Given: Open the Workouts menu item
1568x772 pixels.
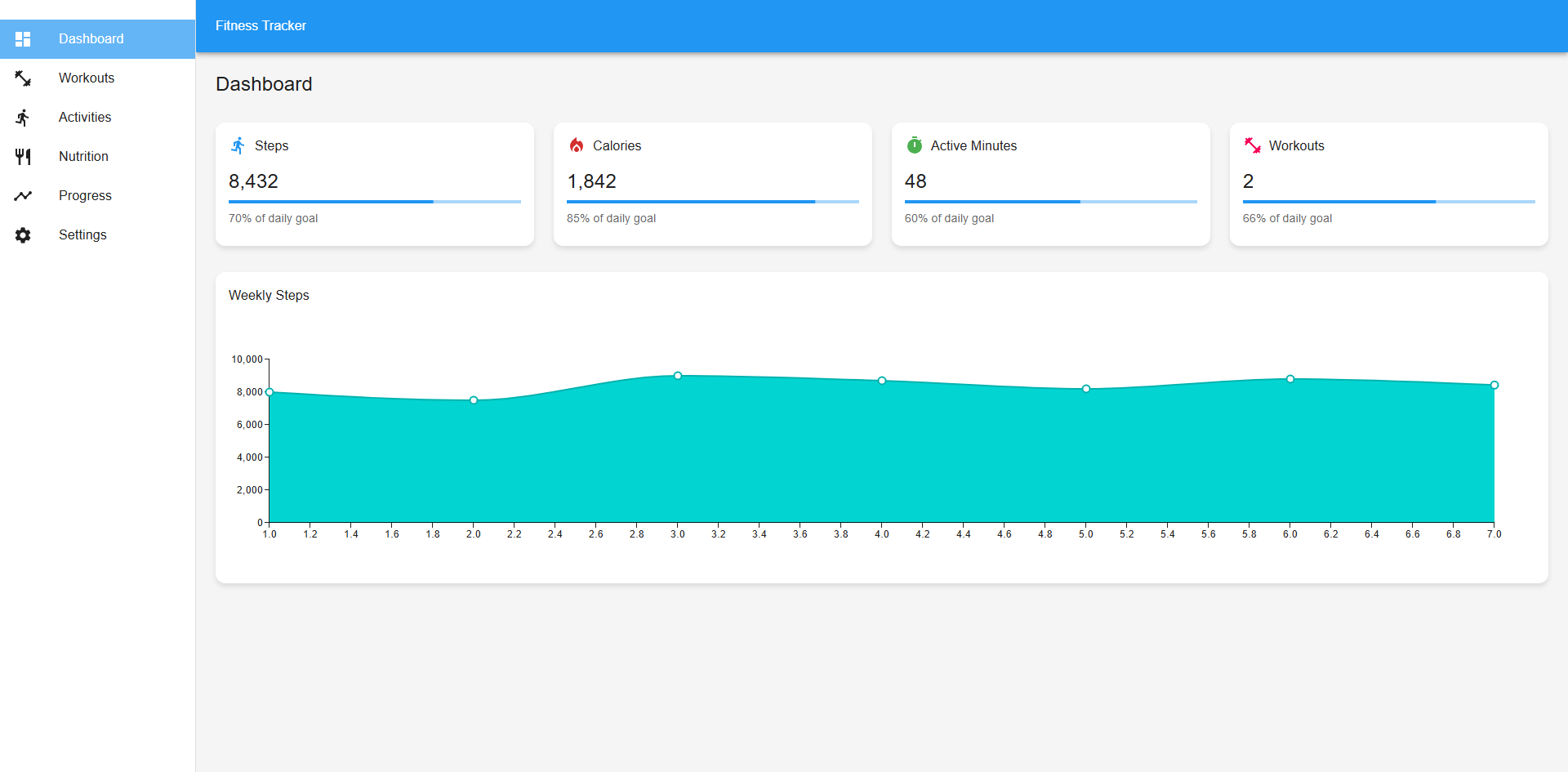Looking at the screenshot, I should 87,78.
